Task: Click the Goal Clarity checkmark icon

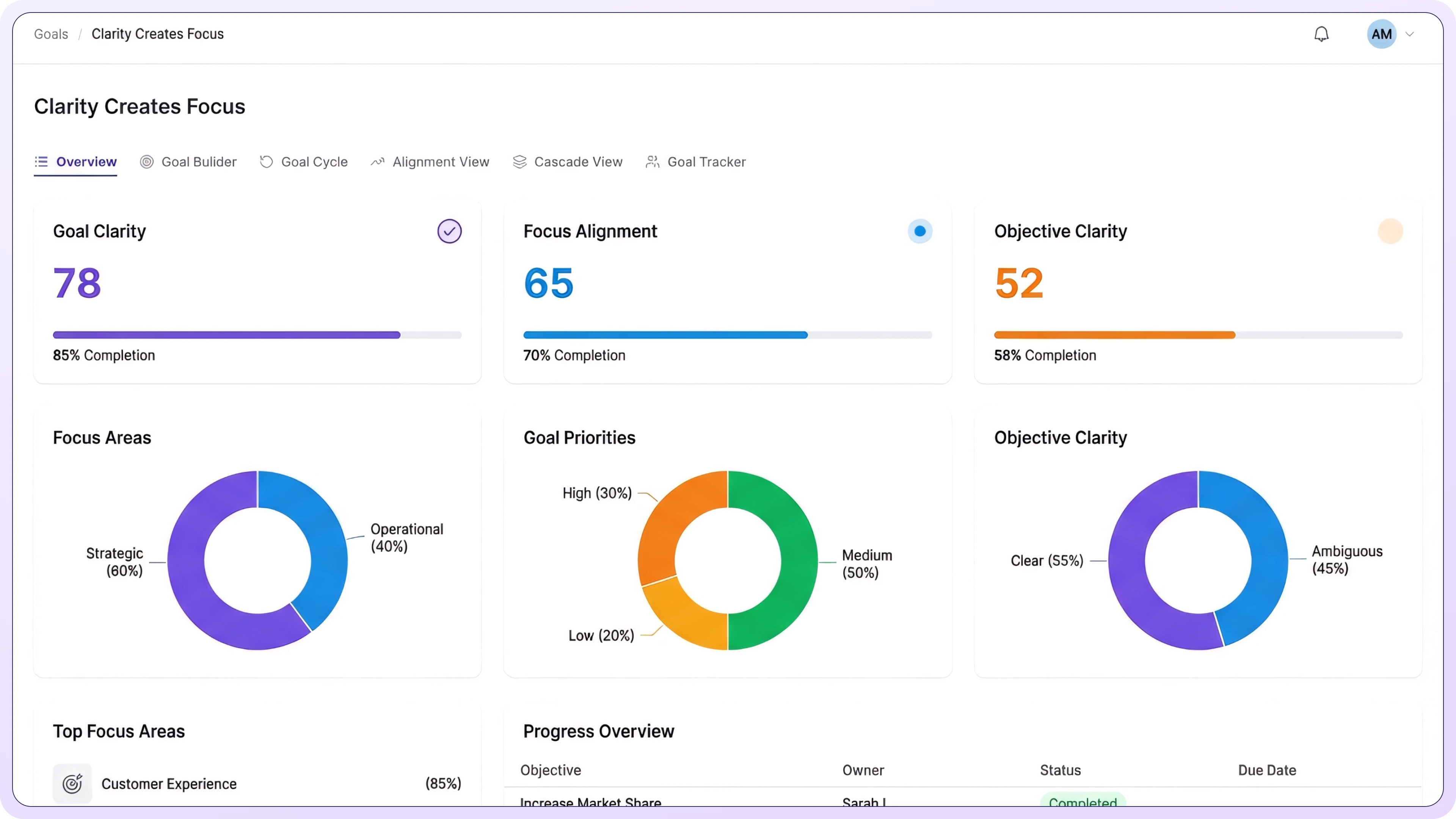Action: (449, 231)
